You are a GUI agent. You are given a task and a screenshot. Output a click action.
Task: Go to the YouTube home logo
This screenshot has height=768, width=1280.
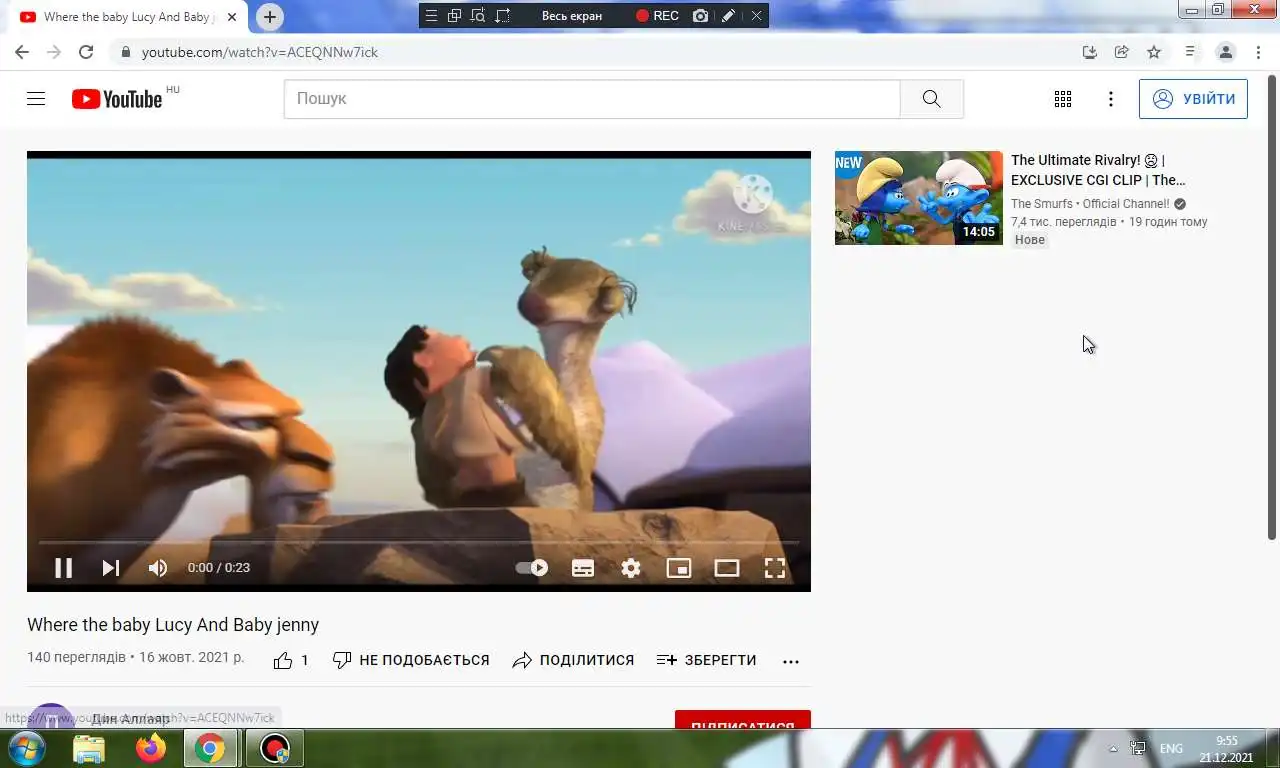coord(117,99)
